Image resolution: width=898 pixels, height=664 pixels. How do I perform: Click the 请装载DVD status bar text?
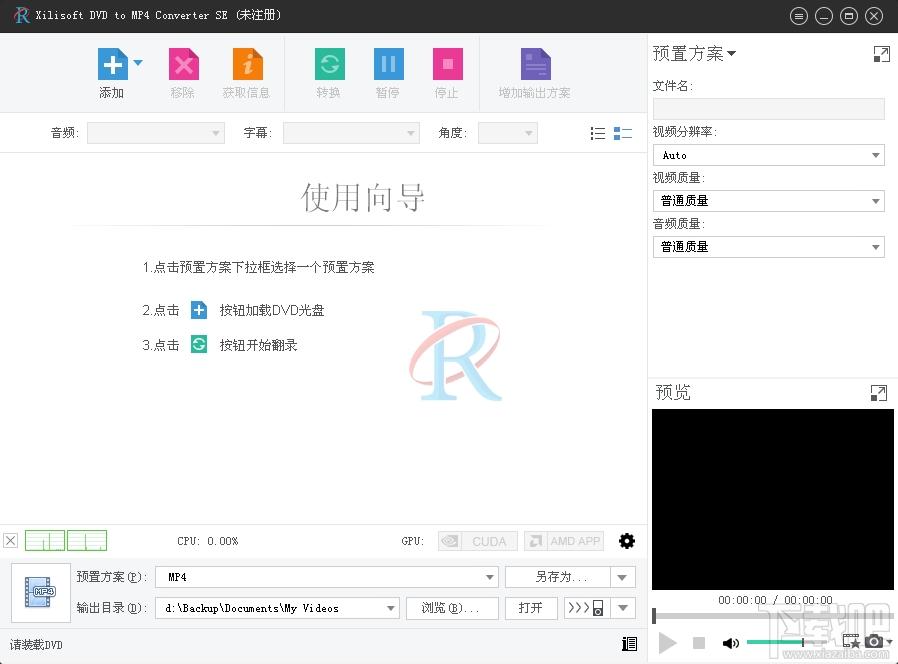(x=36, y=645)
